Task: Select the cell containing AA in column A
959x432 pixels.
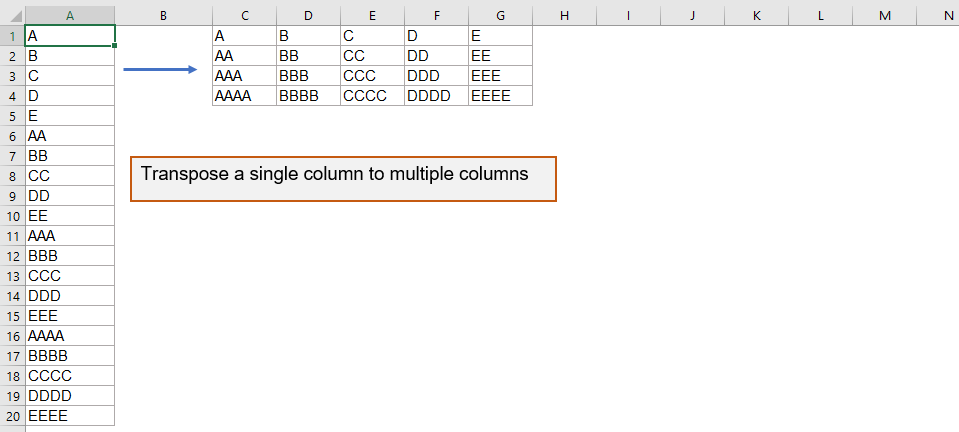Action: pos(69,136)
